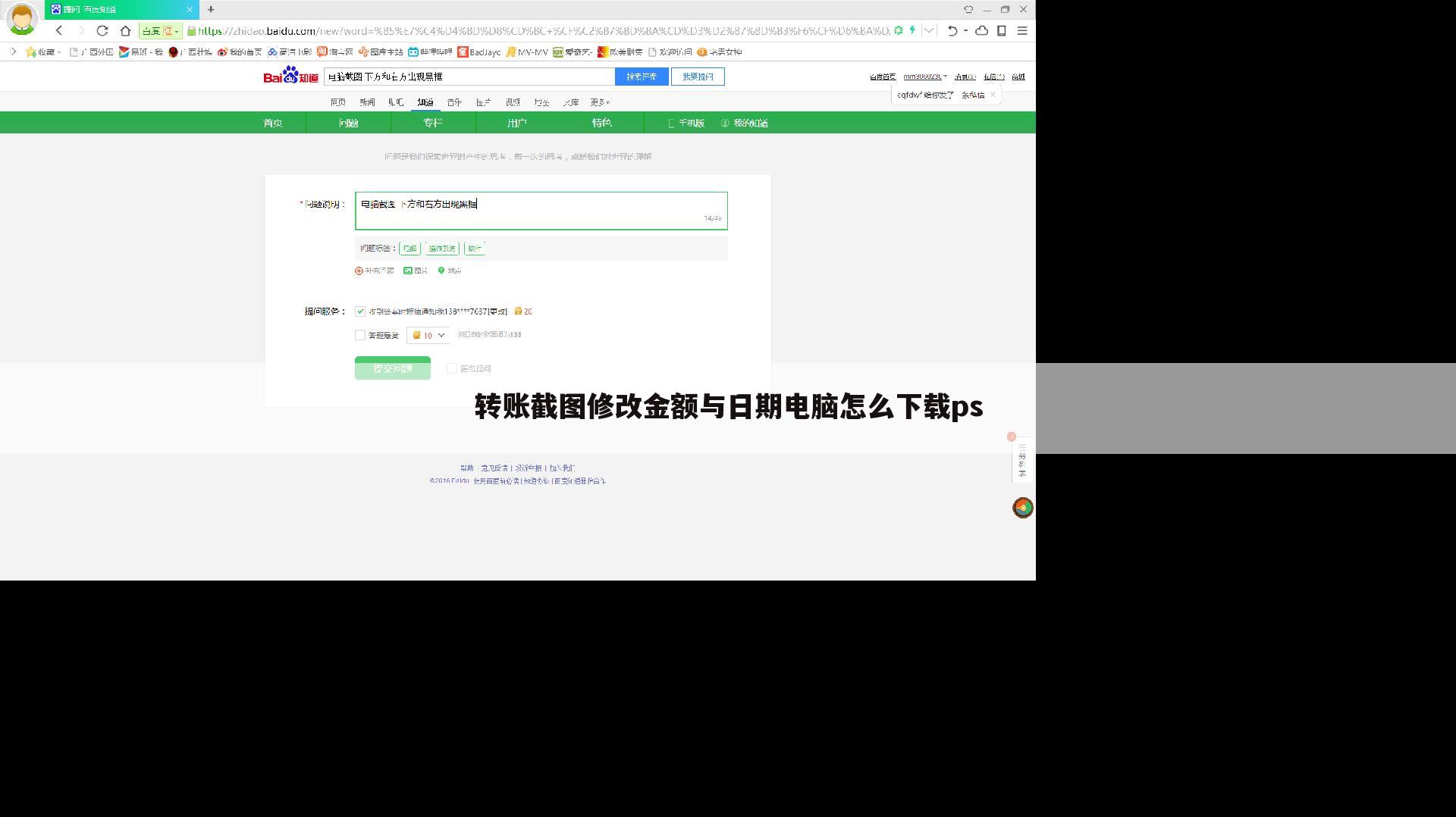The image size is (1456, 817).
Task: Click the round orange floating assistant icon
Action: [1023, 508]
